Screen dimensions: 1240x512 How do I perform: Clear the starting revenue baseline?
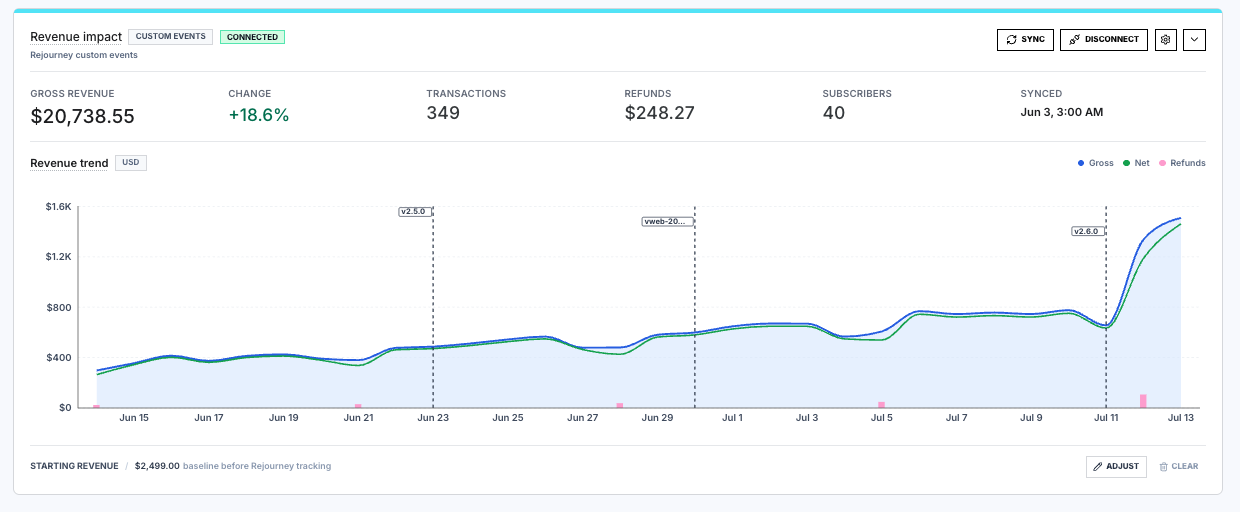coord(1179,466)
